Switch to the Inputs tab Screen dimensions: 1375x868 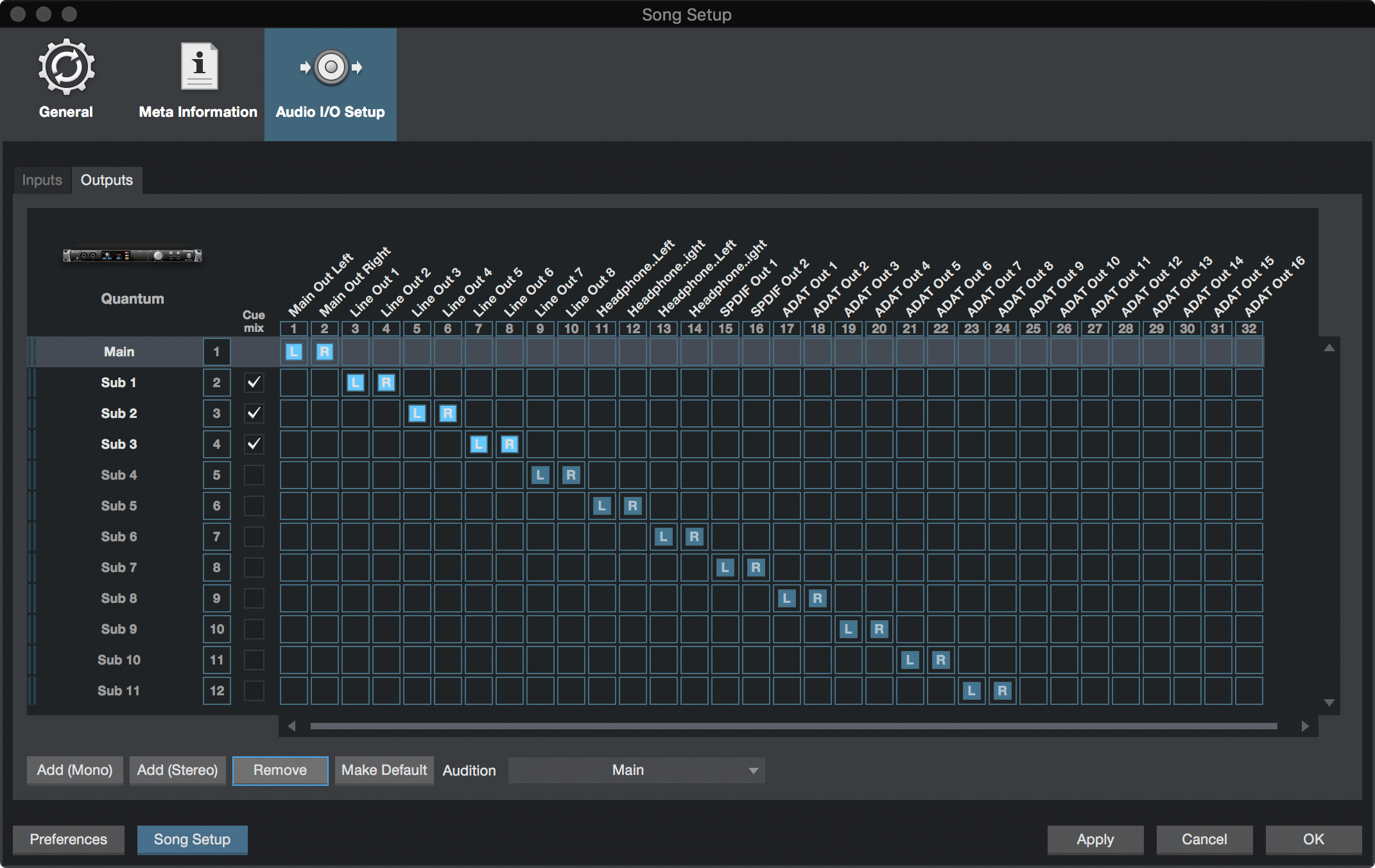(42, 180)
